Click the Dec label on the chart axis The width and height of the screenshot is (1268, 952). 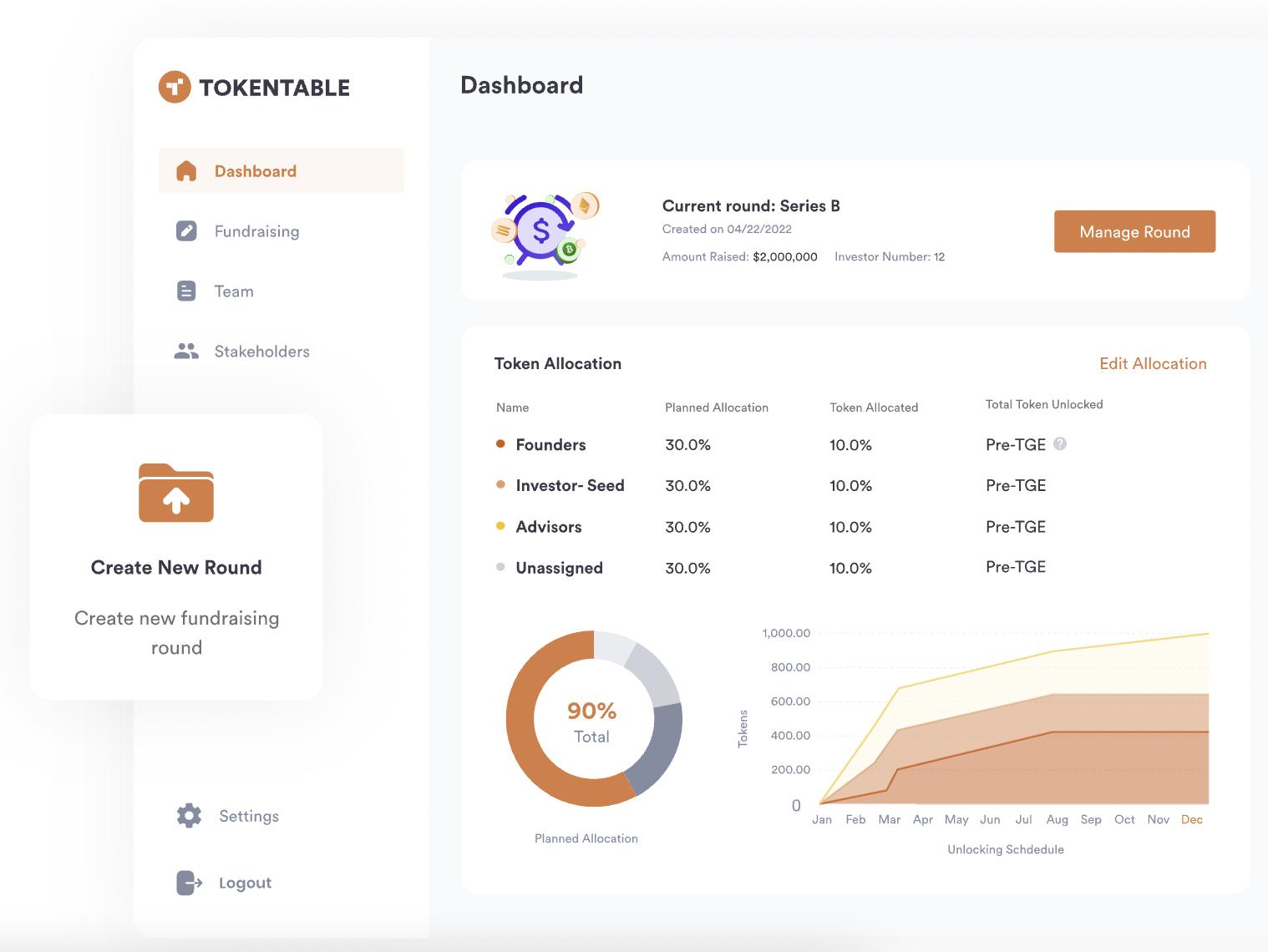1192,819
